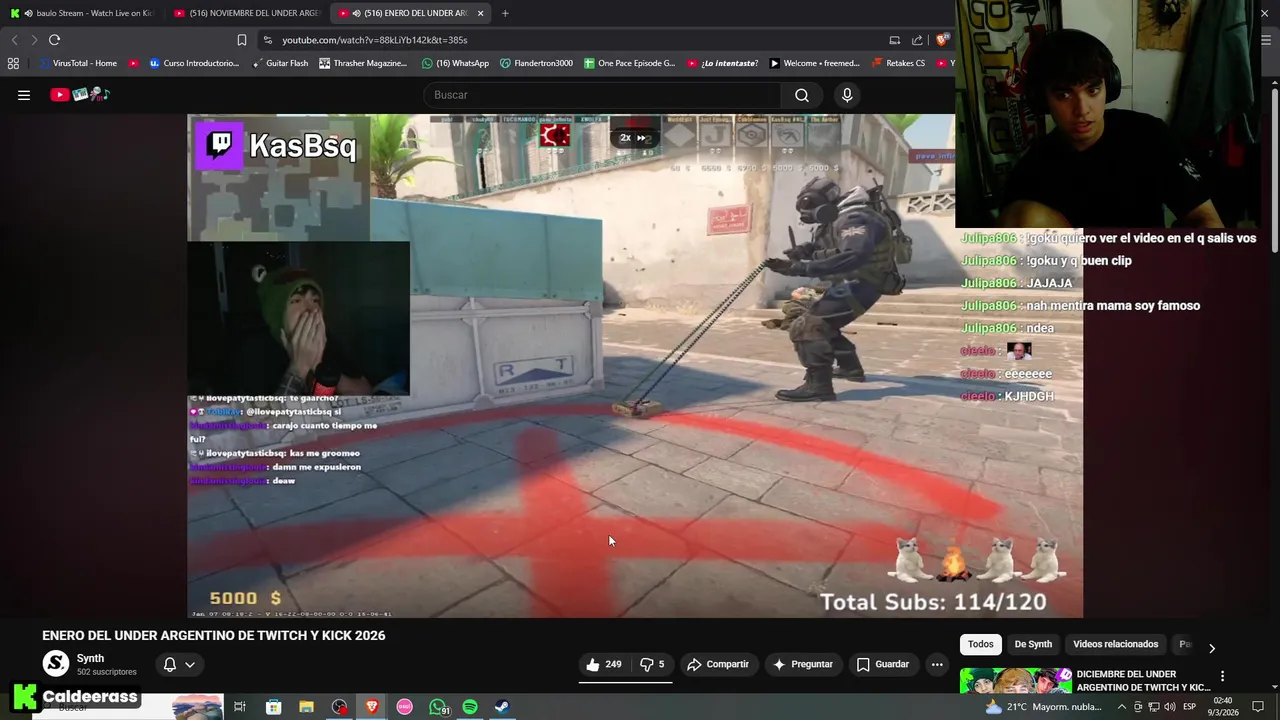Screen dimensions: 1280x720
Task: Open Microsoft Store from the taskbar
Action: pyautogui.click(x=273, y=707)
